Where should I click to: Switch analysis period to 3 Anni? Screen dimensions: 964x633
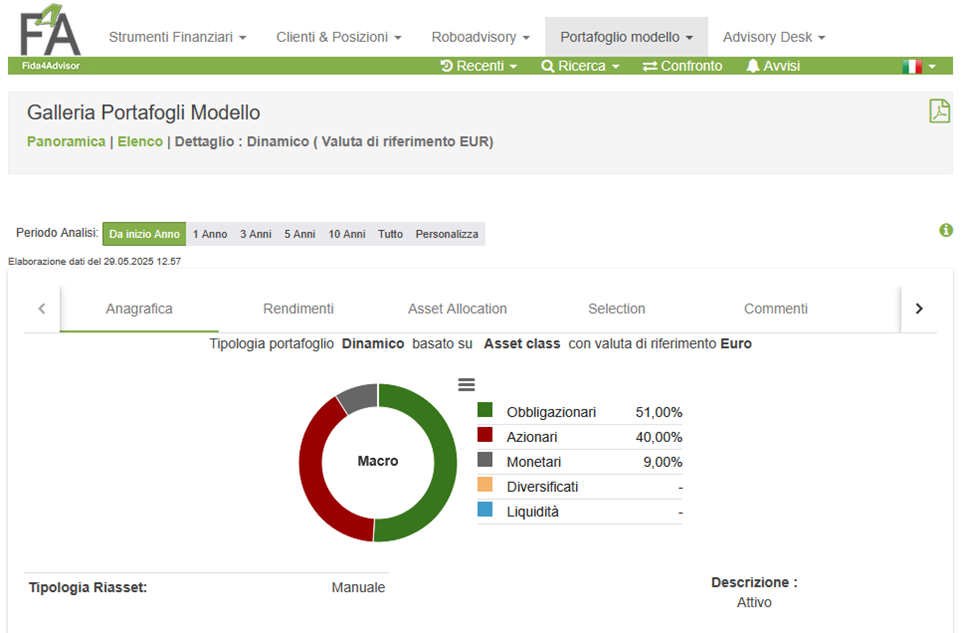(256, 234)
